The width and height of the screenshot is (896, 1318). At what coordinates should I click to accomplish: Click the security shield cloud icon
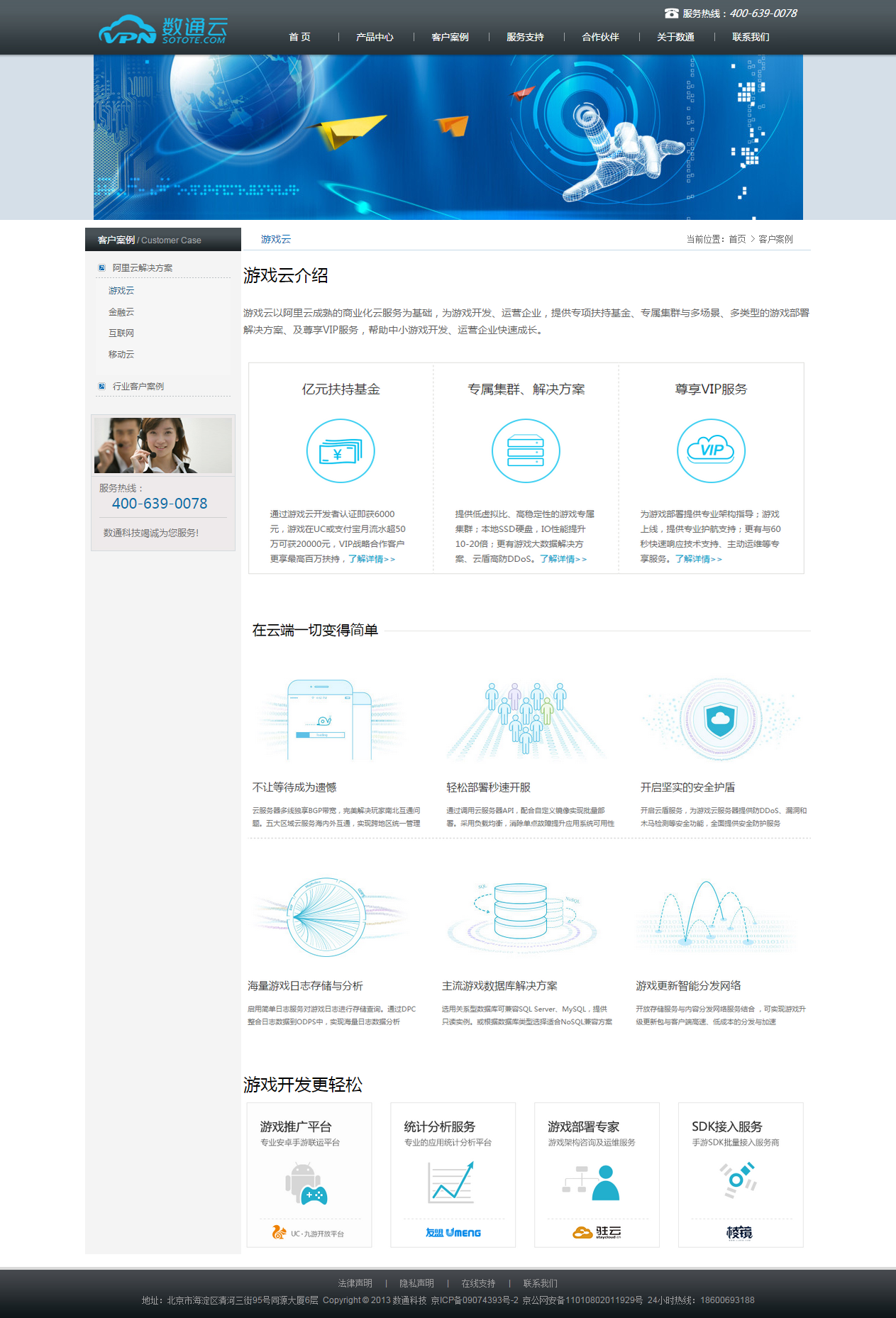click(721, 719)
